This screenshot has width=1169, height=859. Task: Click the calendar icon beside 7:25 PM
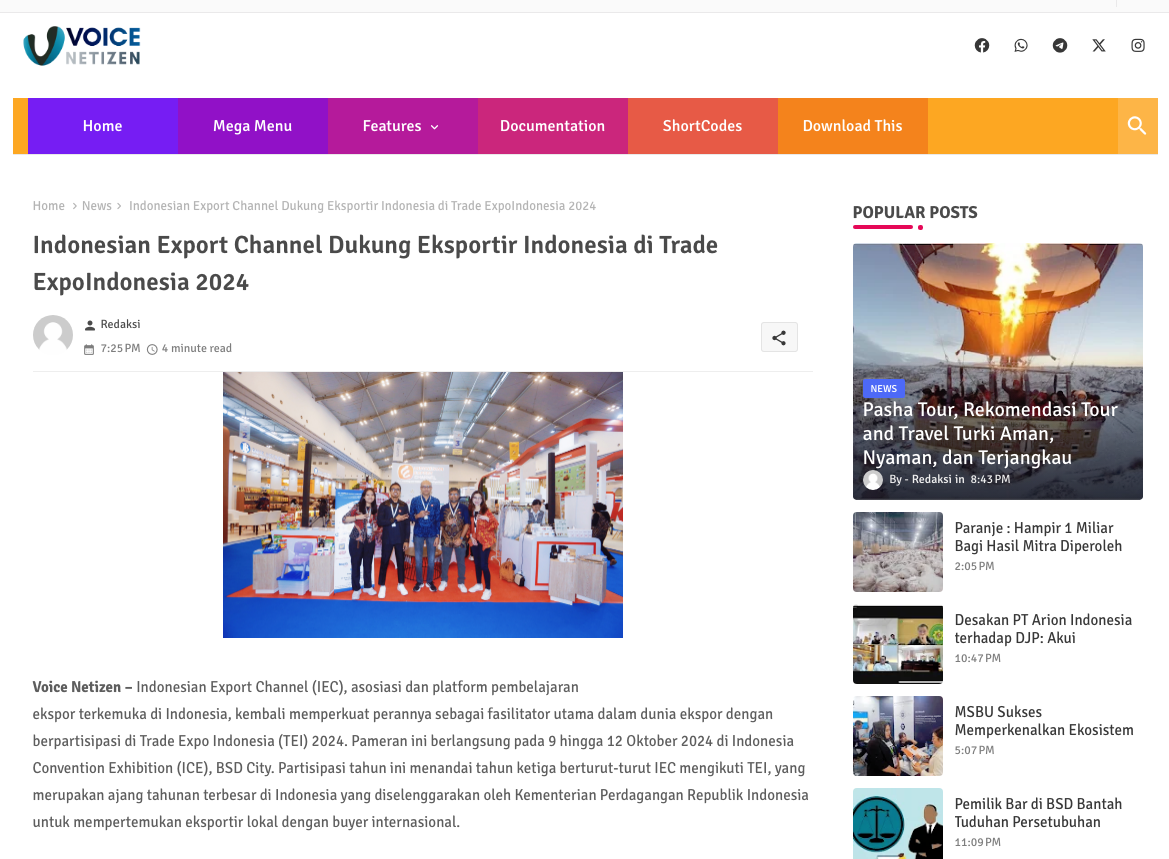click(x=89, y=349)
